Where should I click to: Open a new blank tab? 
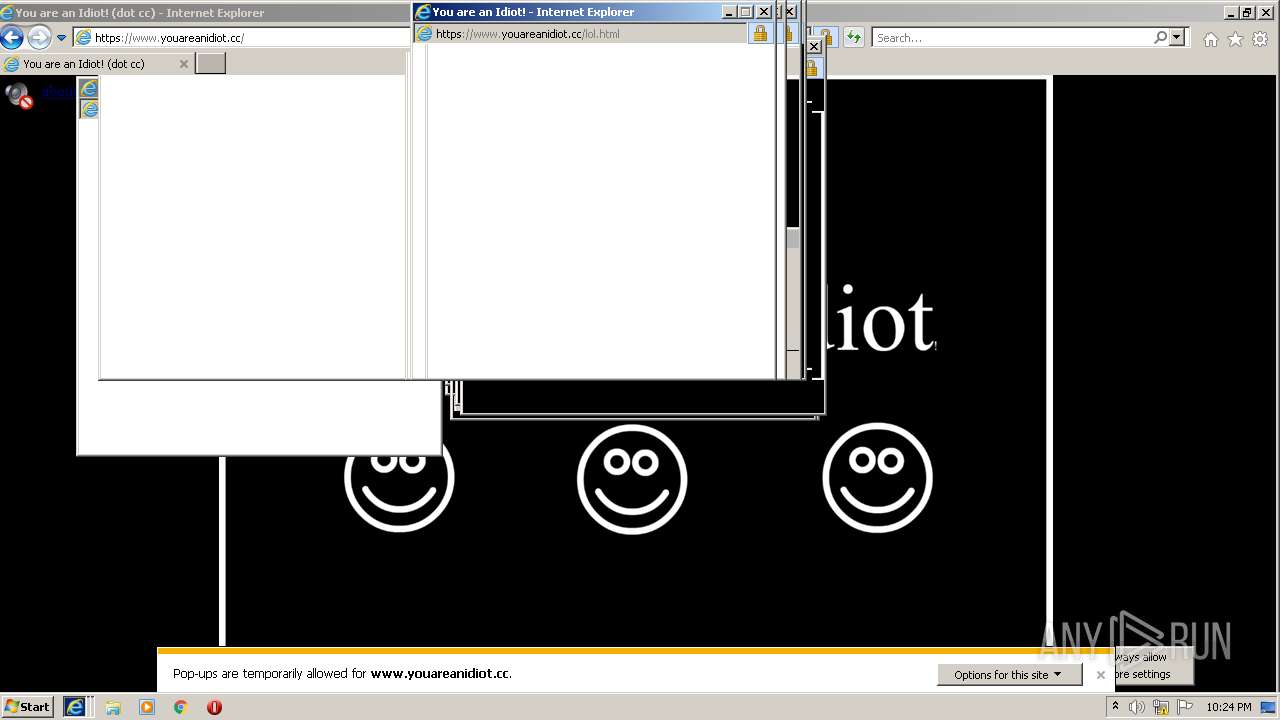tap(210, 64)
